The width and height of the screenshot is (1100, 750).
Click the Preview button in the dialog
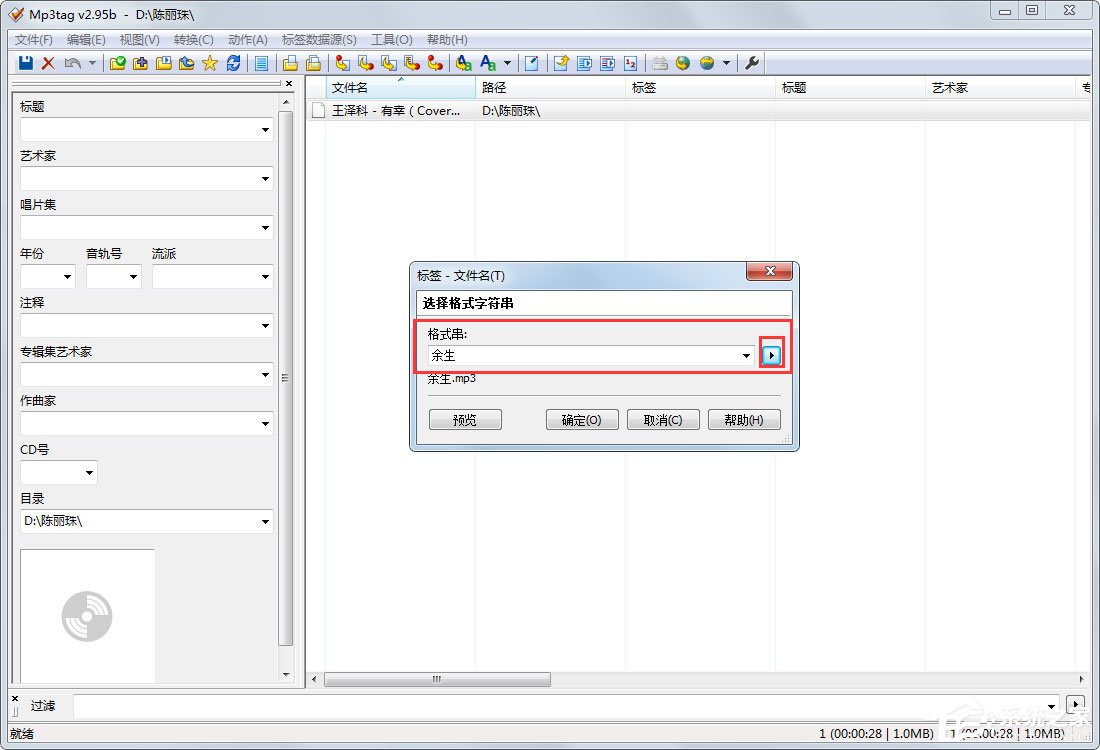click(464, 419)
